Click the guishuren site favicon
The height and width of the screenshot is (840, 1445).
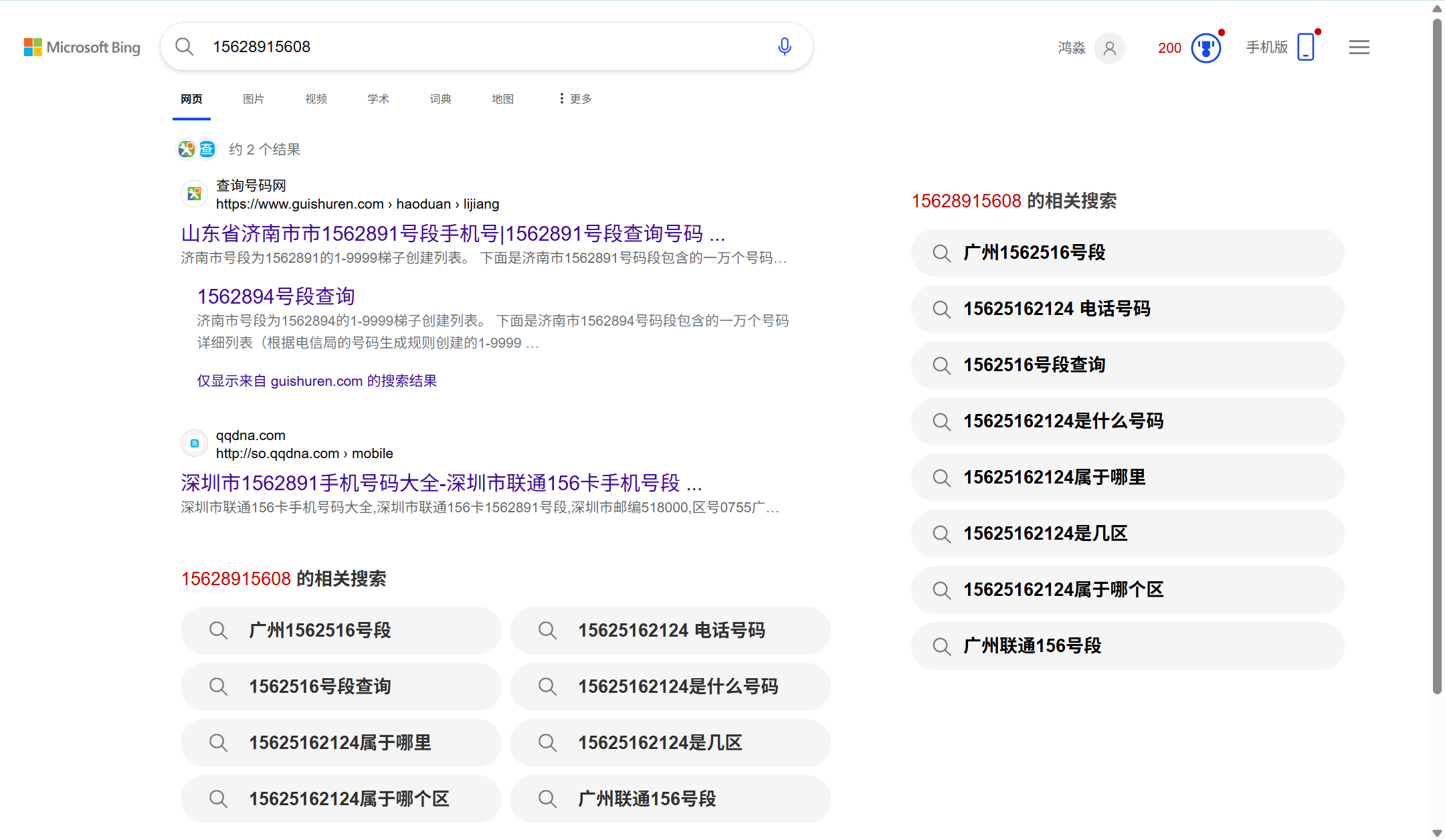tap(195, 194)
